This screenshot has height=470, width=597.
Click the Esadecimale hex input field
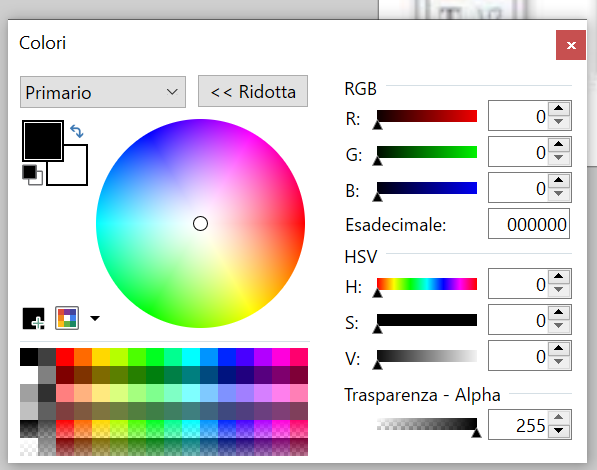click(x=529, y=224)
